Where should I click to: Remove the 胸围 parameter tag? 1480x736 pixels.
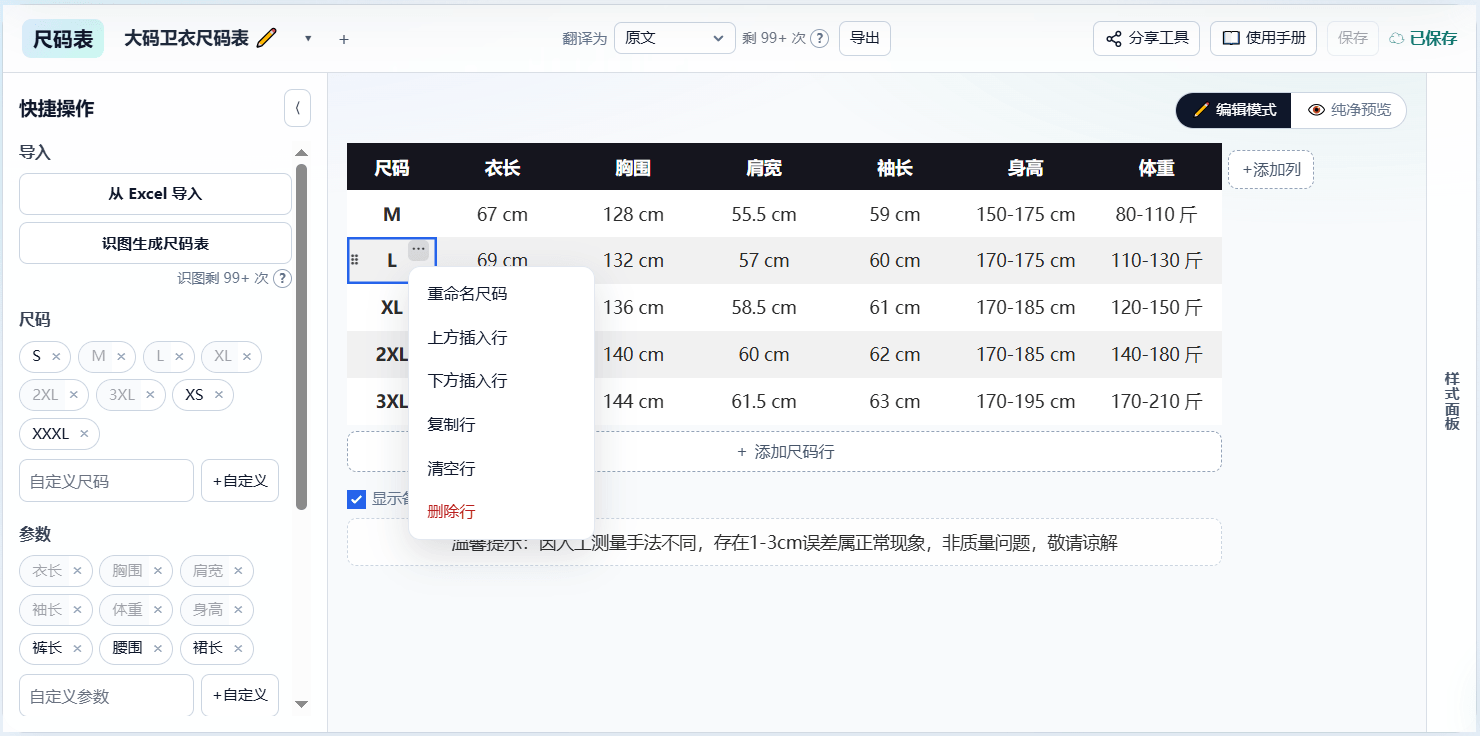(157, 571)
